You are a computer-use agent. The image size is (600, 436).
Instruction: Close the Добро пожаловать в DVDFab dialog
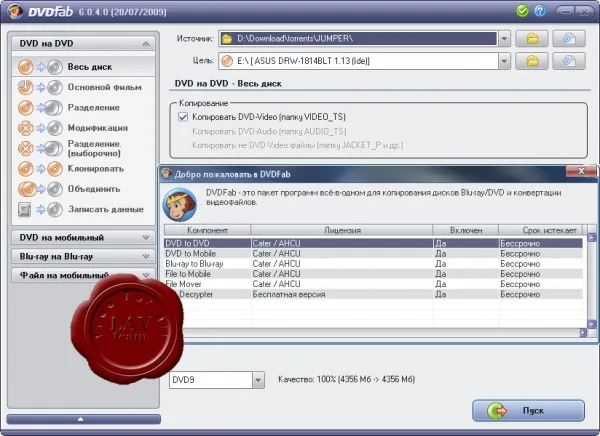581,171
